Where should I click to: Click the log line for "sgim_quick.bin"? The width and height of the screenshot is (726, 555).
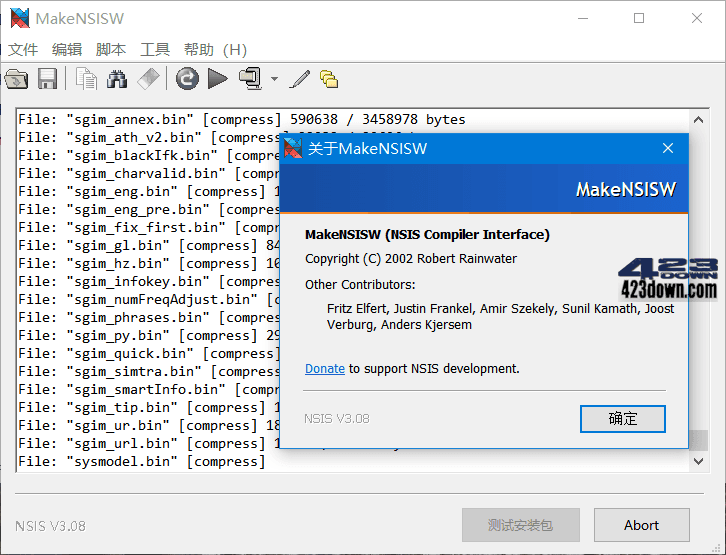point(149,354)
